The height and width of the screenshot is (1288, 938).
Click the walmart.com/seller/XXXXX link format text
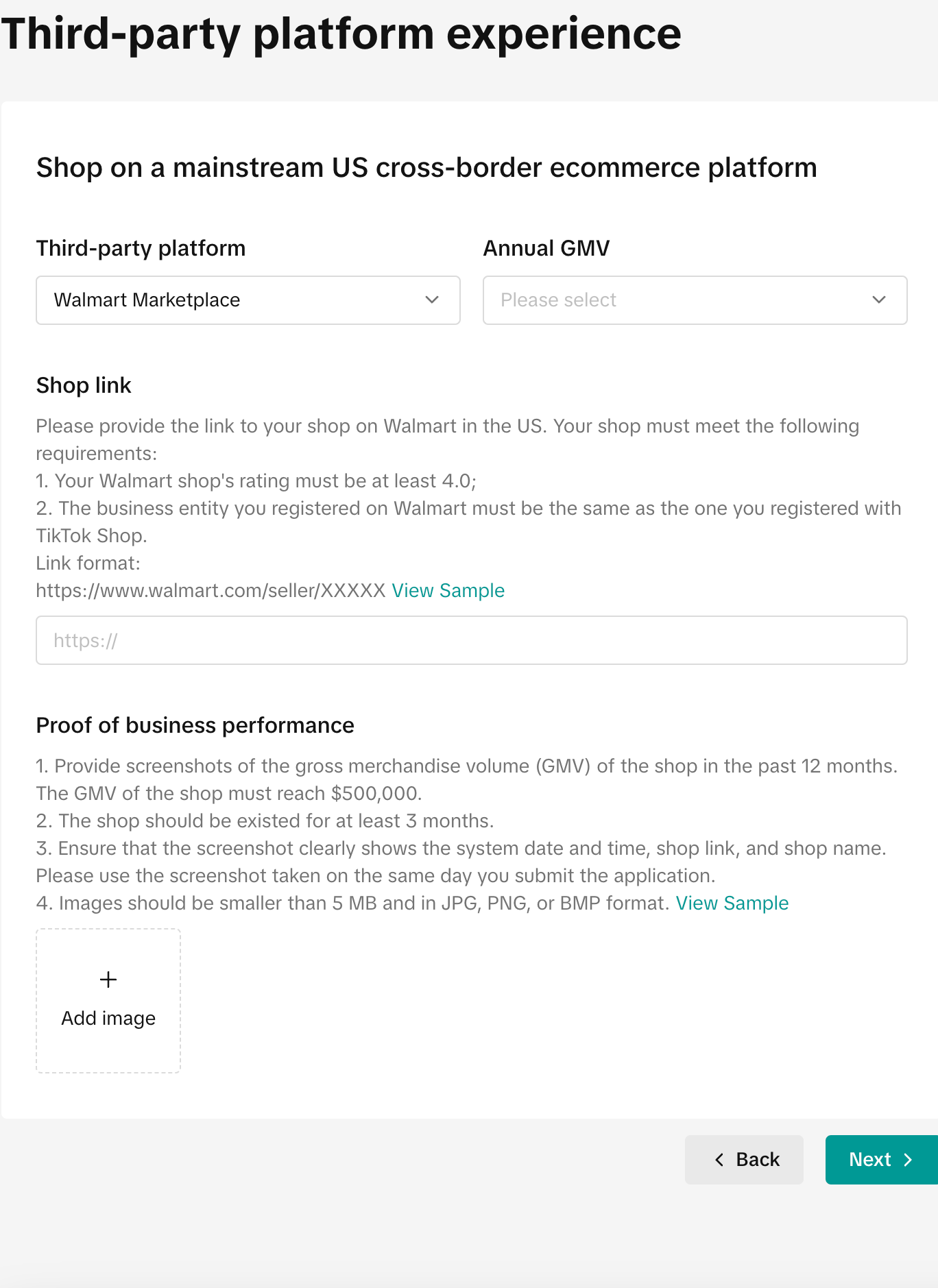point(211,591)
